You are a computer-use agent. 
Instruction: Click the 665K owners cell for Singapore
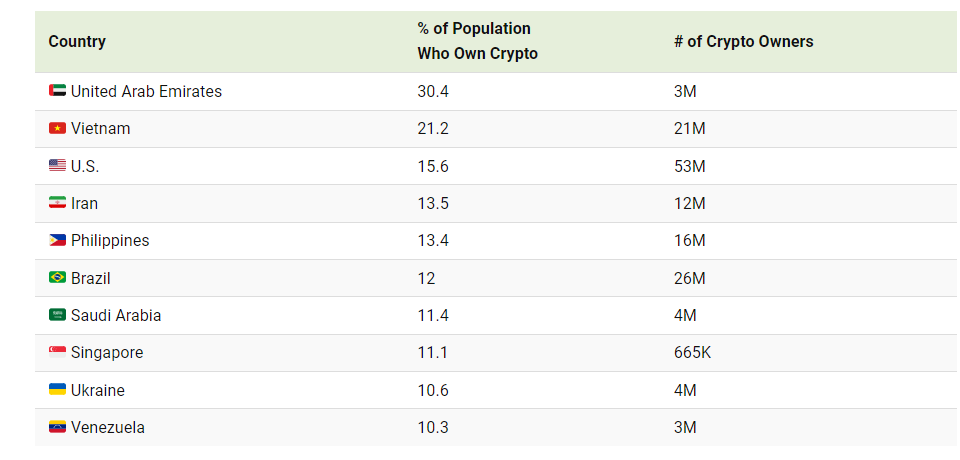point(693,353)
